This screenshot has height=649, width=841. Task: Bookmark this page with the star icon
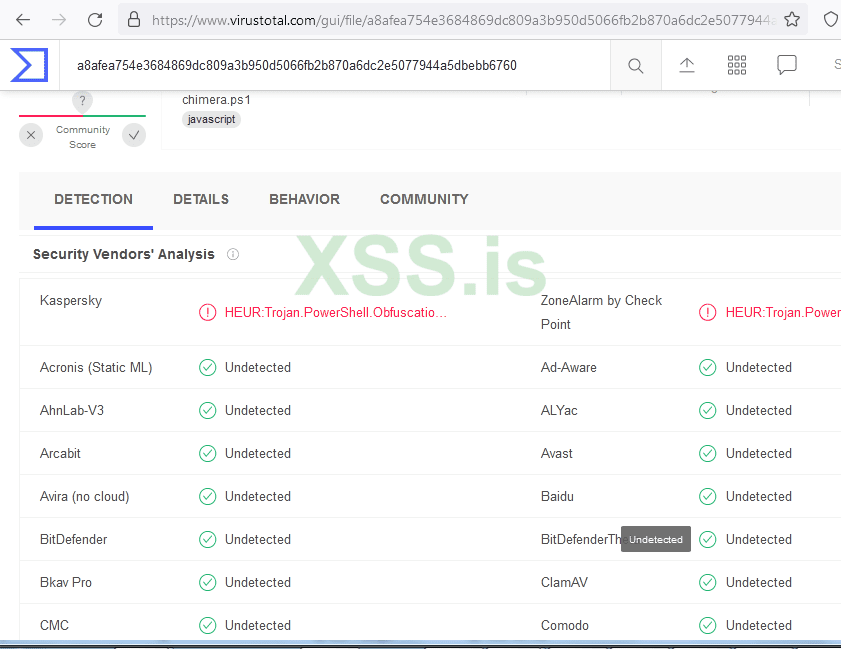792,20
